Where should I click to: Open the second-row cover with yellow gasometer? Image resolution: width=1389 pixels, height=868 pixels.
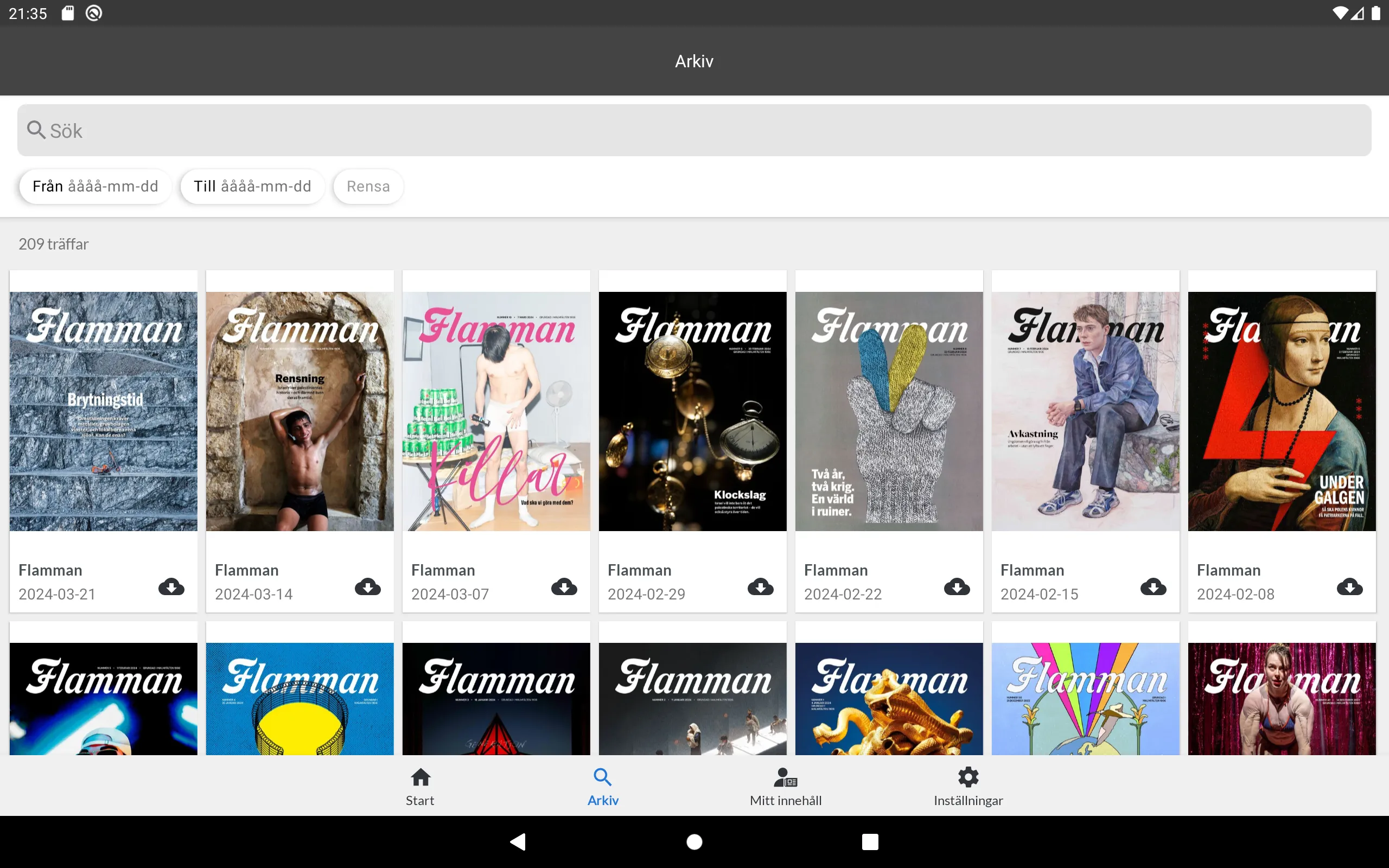coord(300,699)
